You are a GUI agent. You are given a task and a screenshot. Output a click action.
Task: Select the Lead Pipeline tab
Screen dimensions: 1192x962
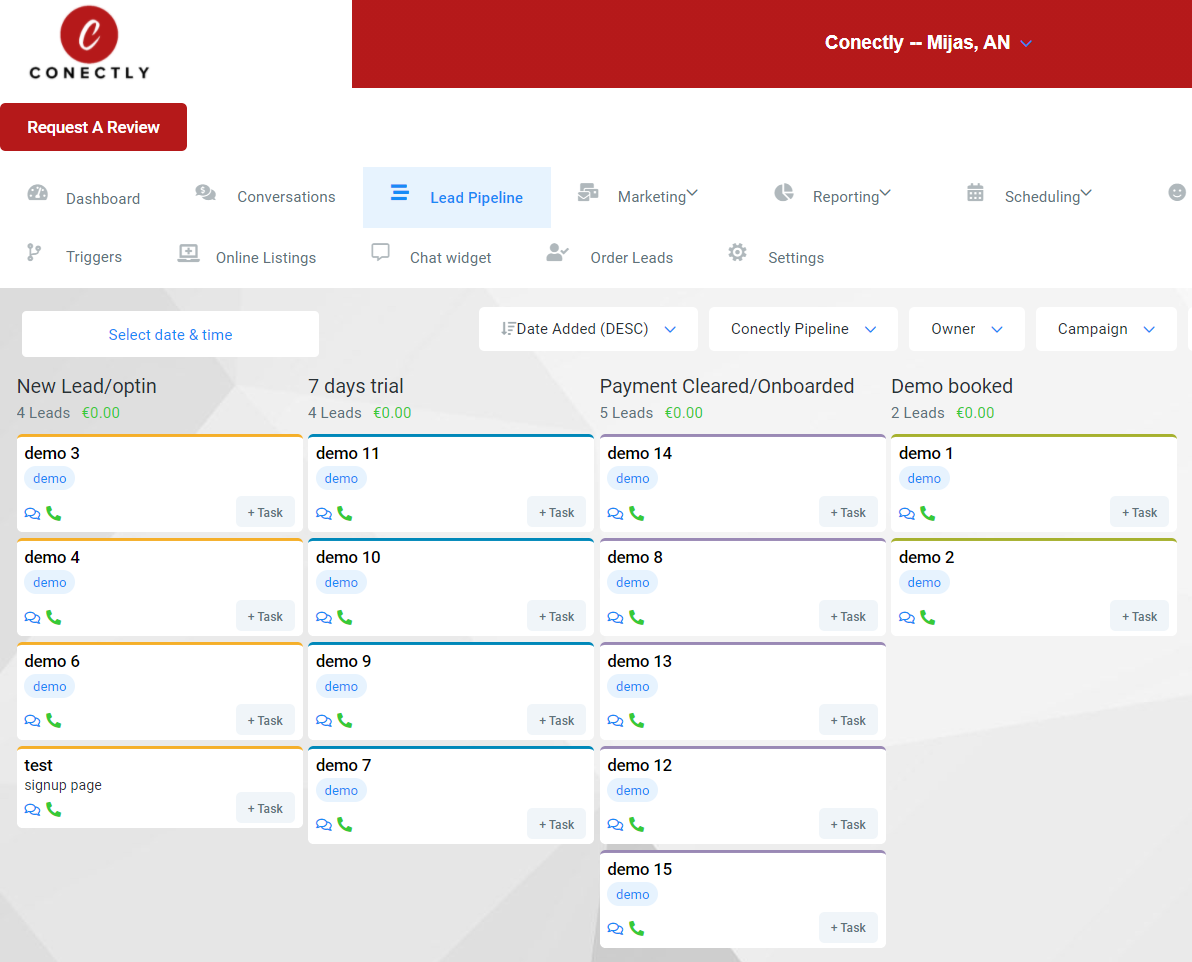click(x=457, y=198)
